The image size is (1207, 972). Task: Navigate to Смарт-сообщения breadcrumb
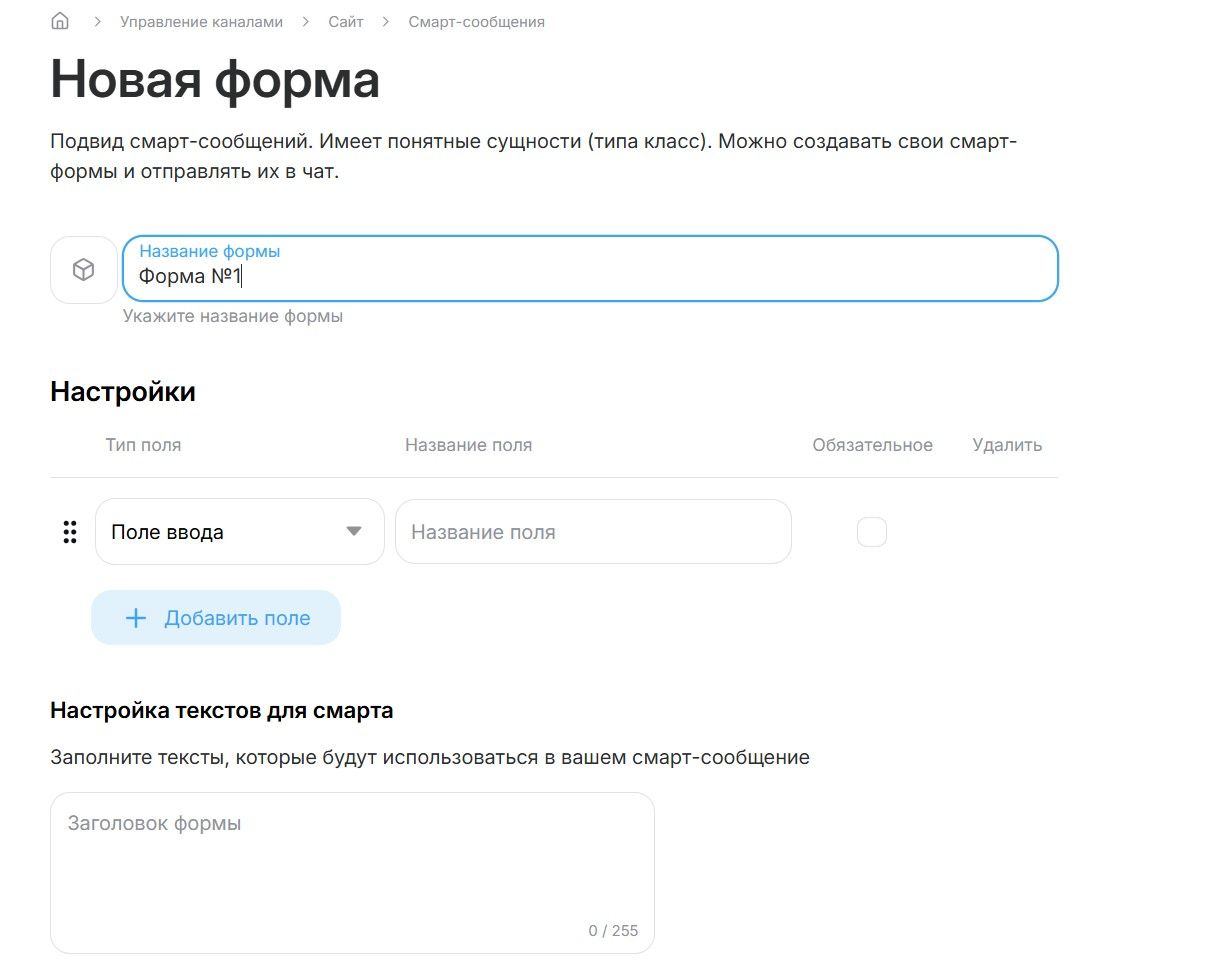(x=476, y=21)
